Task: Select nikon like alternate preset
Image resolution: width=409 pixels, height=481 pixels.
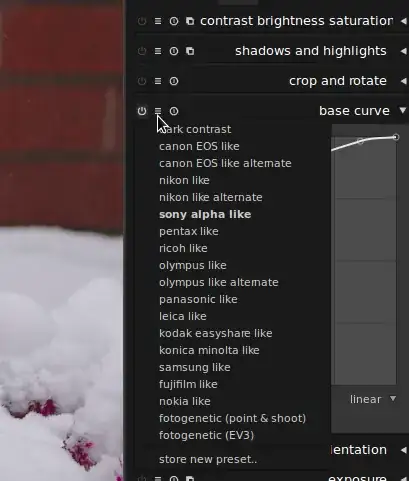Action: pos(211,197)
